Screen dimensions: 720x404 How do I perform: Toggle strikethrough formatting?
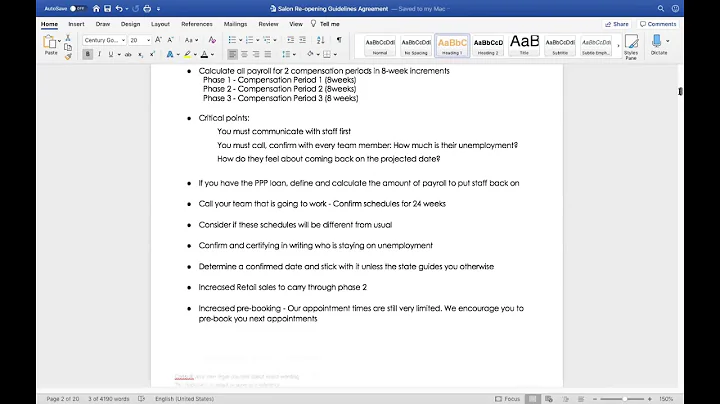pyautogui.click(x=128, y=54)
